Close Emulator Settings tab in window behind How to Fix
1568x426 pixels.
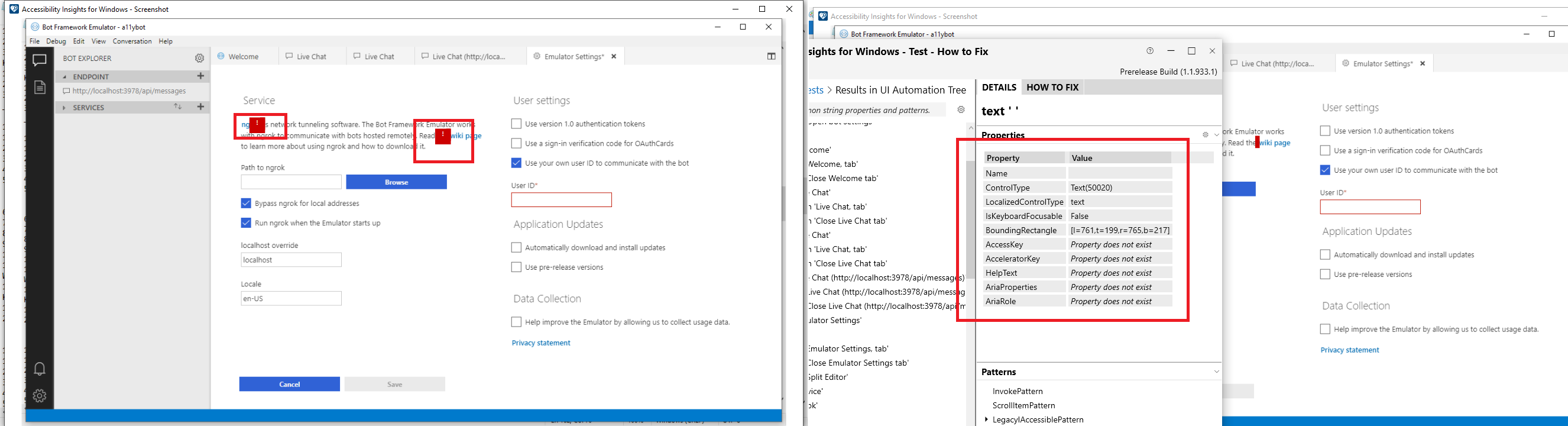click(x=1423, y=63)
